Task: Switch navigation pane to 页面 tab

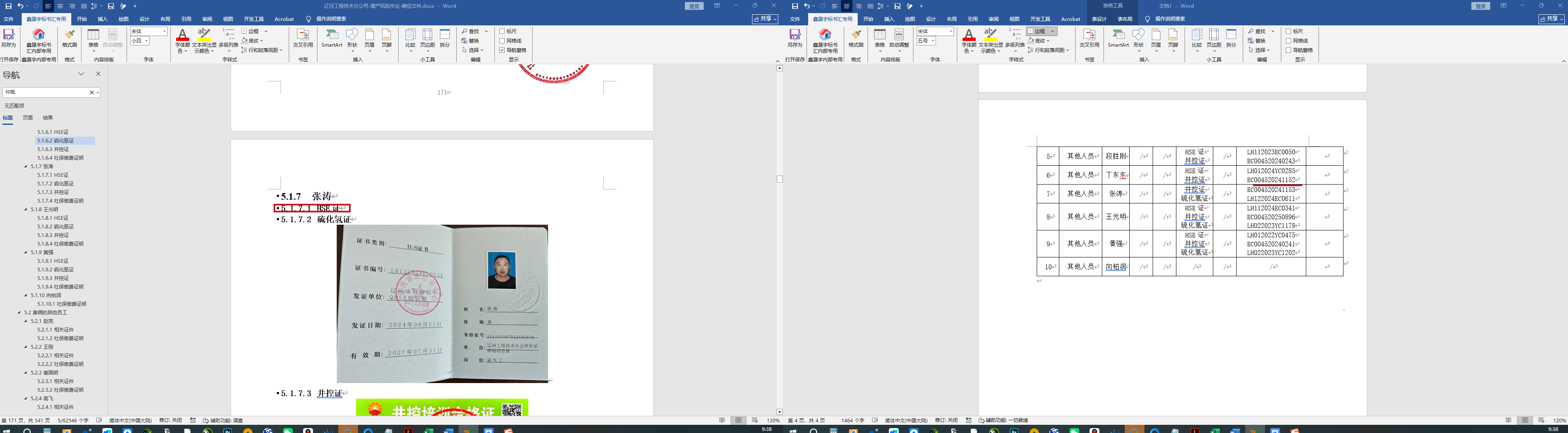Action: tap(27, 118)
